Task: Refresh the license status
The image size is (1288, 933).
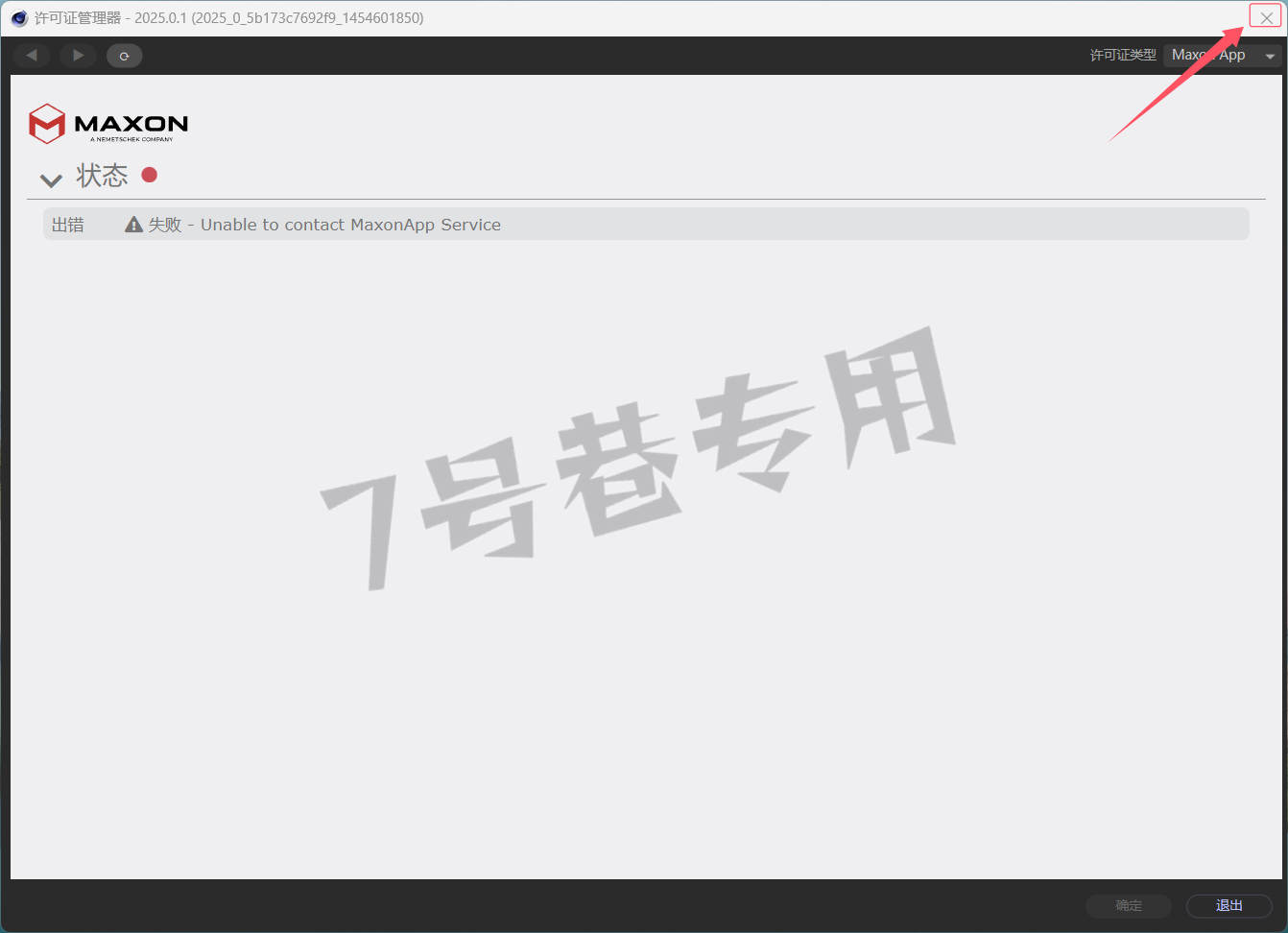Action: [x=124, y=56]
